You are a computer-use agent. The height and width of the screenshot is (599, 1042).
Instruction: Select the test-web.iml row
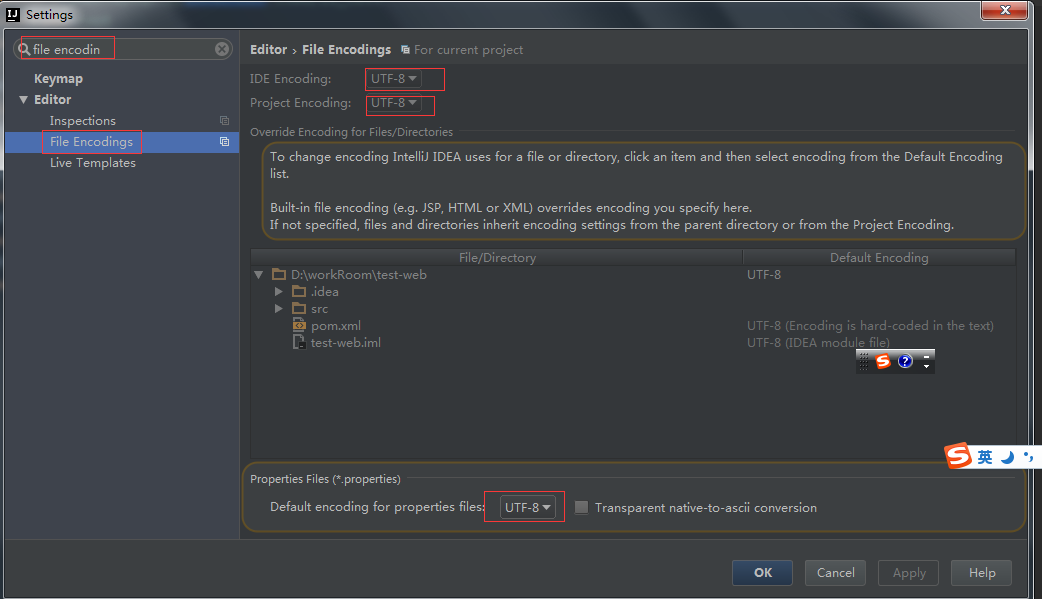[633, 343]
